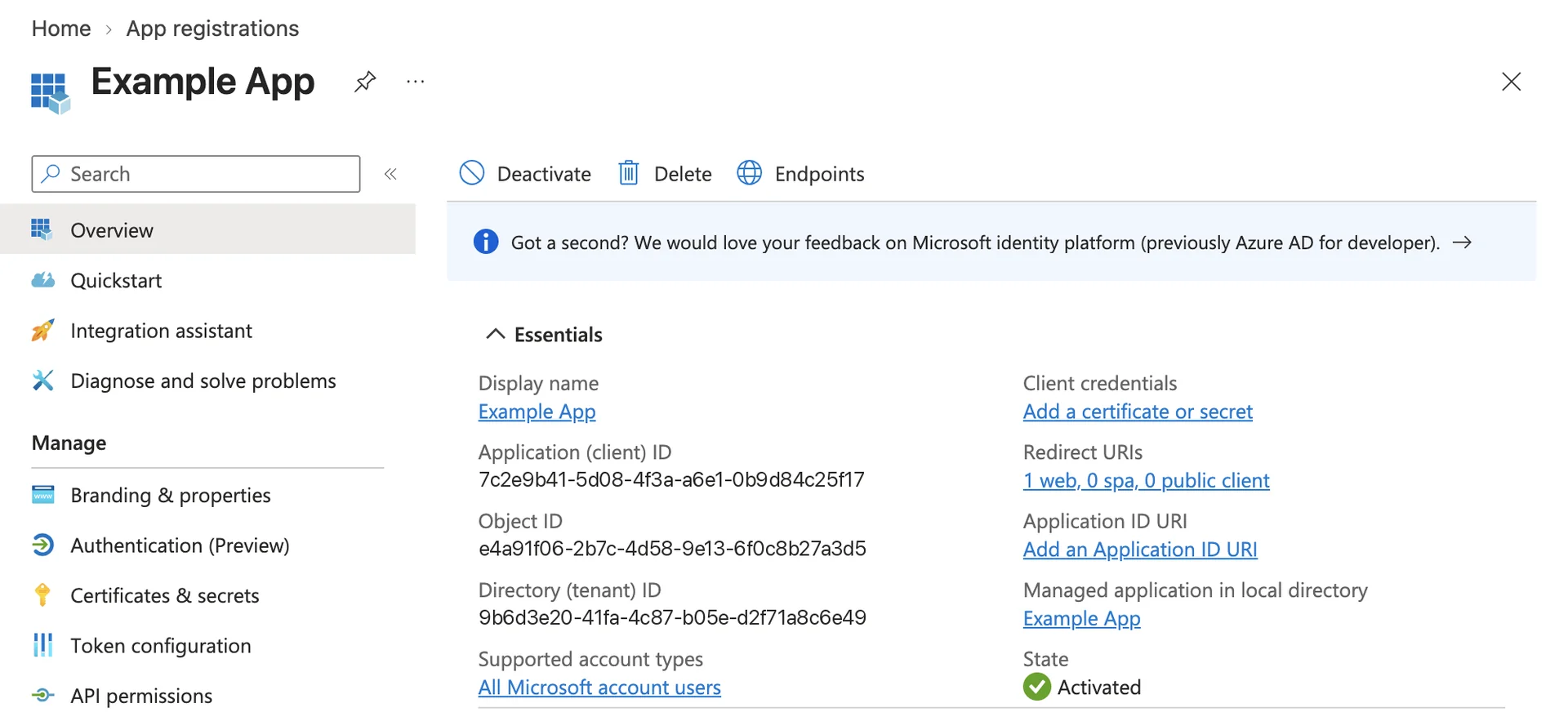The image size is (1568, 721).
Task: Click the Diagnose and solve problems wrench icon
Action: tap(42, 381)
